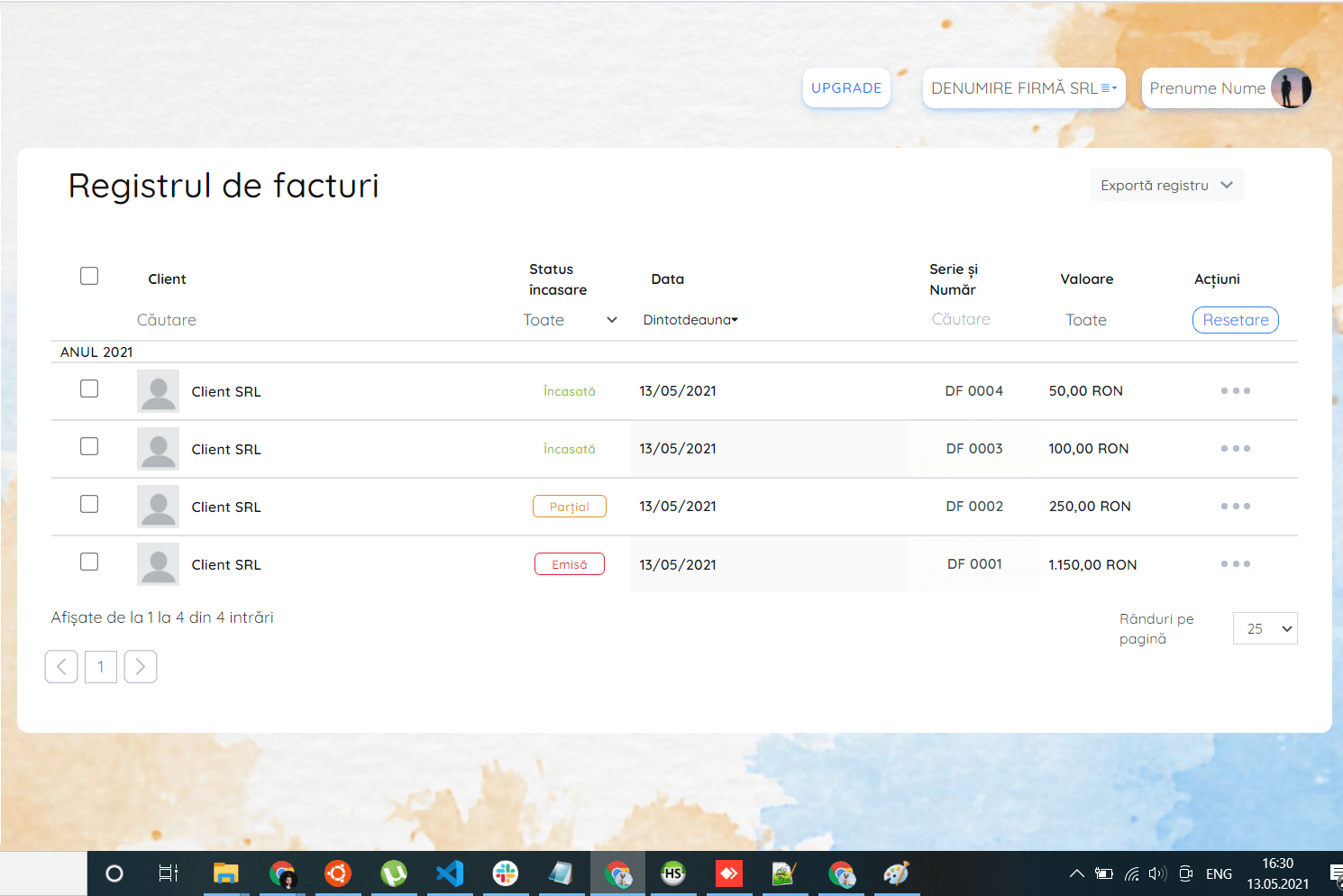Check the checkbox on the Emisă invoice row
The height and width of the screenshot is (896, 1343).
[88, 561]
